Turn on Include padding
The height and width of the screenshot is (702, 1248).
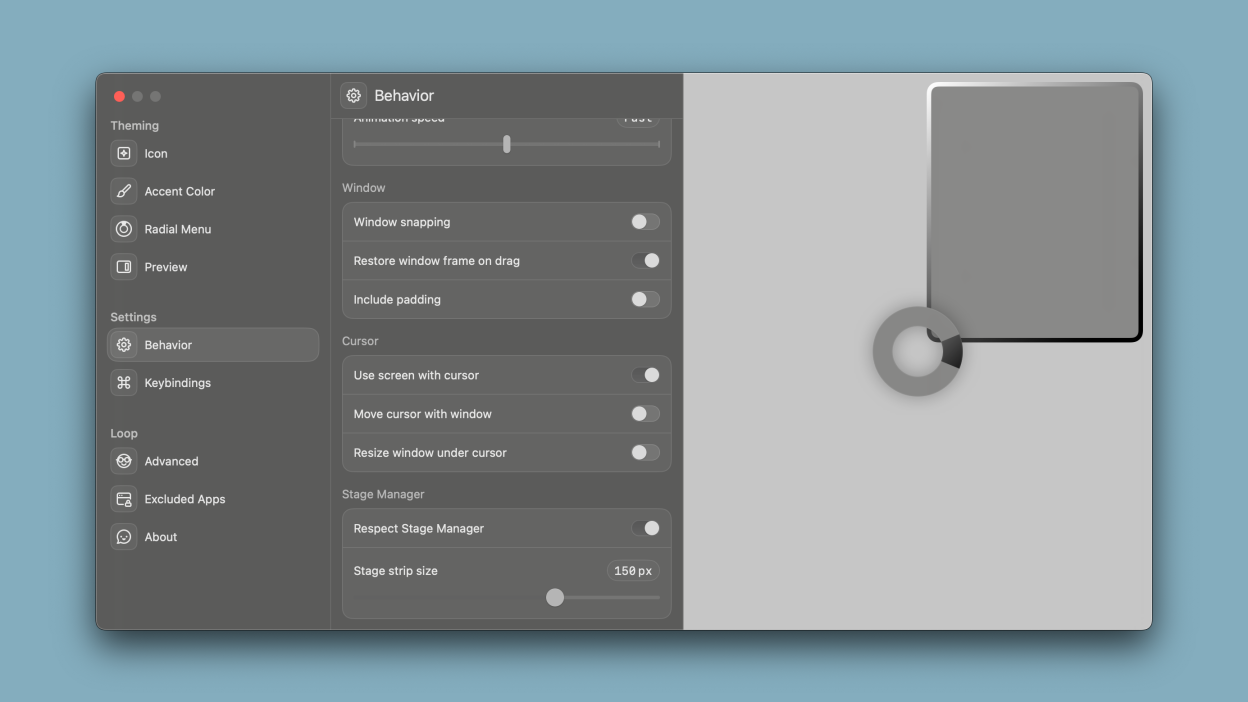point(645,299)
